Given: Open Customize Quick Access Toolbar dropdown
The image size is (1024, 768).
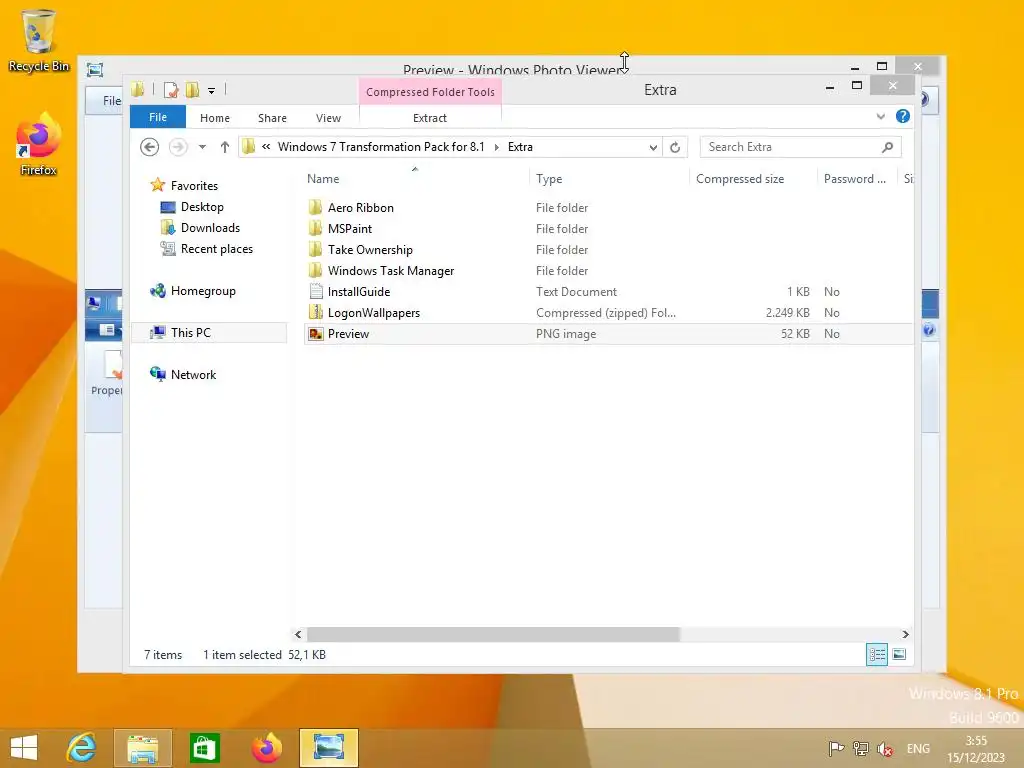Looking at the screenshot, I should click(x=212, y=91).
